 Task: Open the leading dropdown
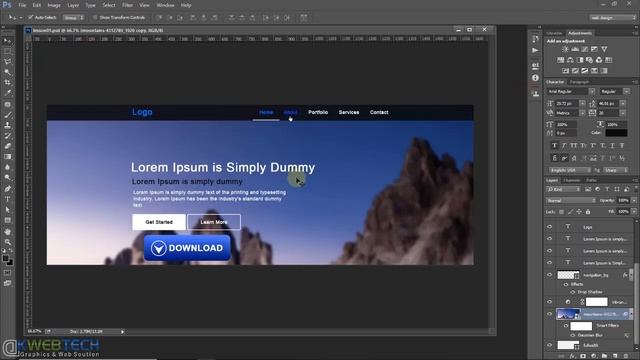pos(622,103)
